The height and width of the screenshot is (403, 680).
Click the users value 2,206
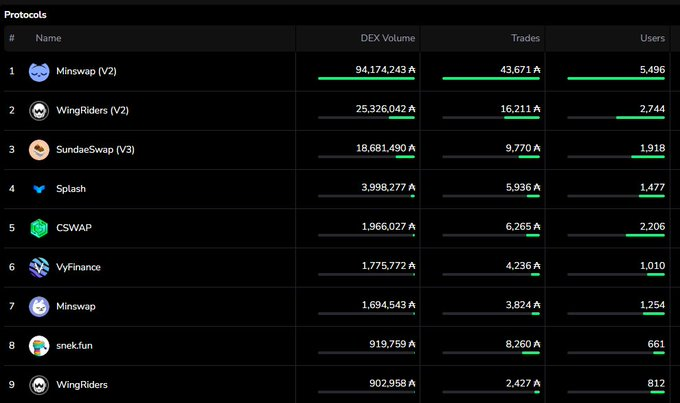point(652,226)
